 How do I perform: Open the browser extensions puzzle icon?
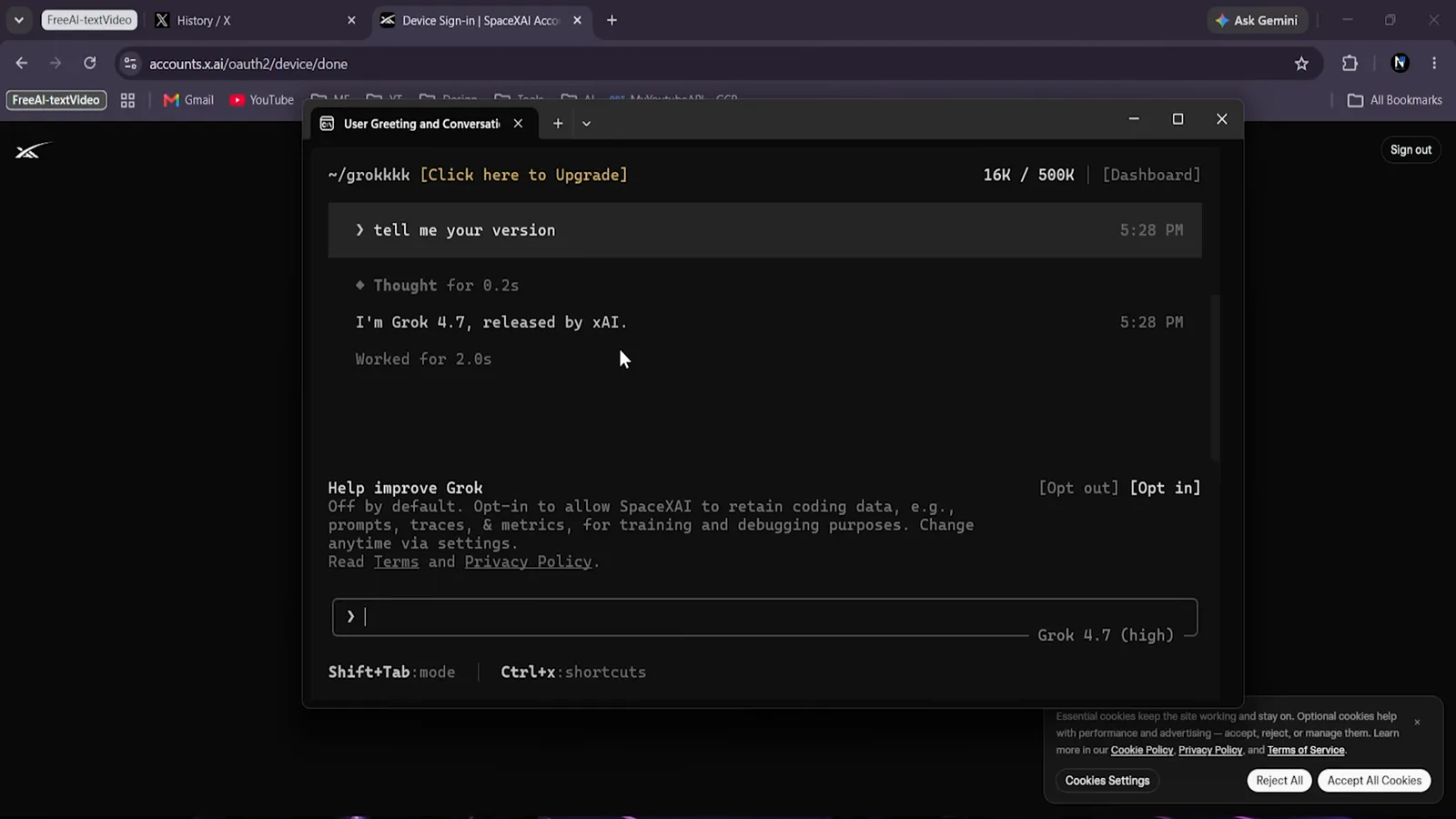pos(1350,63)
